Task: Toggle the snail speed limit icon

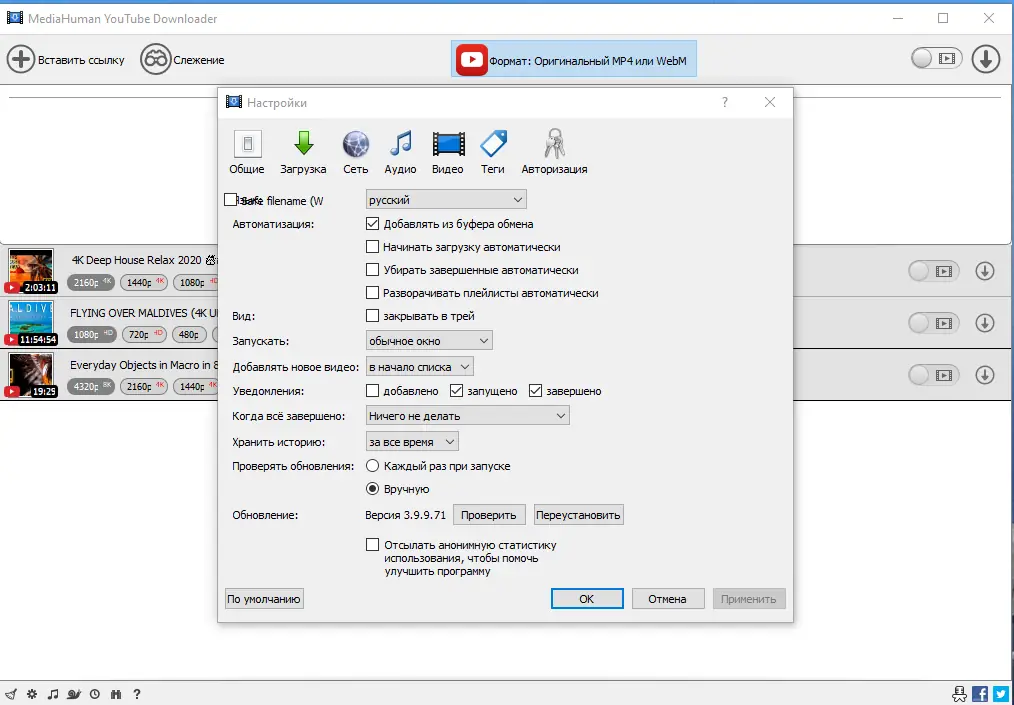Action: tap(74, 694)
